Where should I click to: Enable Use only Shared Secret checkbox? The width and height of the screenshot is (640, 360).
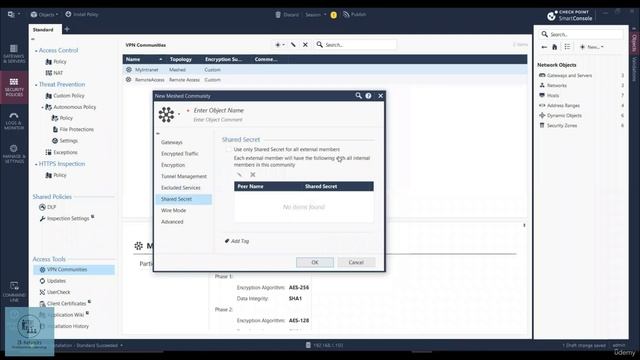point(228,149)
